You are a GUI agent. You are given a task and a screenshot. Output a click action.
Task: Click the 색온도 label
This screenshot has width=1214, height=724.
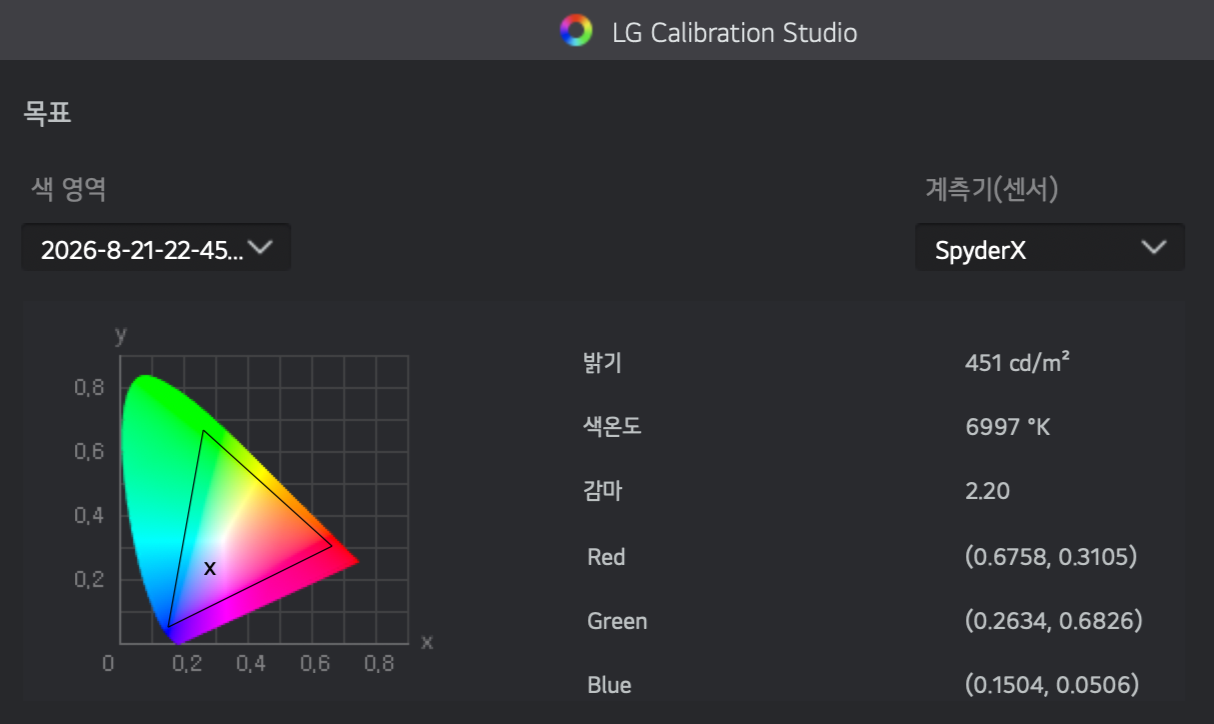pyautogui.click(x=612, y=427)
